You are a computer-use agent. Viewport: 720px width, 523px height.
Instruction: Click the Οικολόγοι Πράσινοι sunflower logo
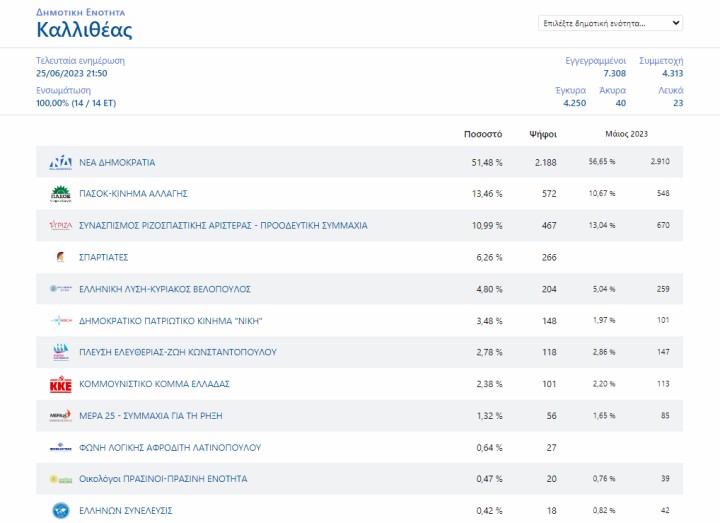coord(61,479)
